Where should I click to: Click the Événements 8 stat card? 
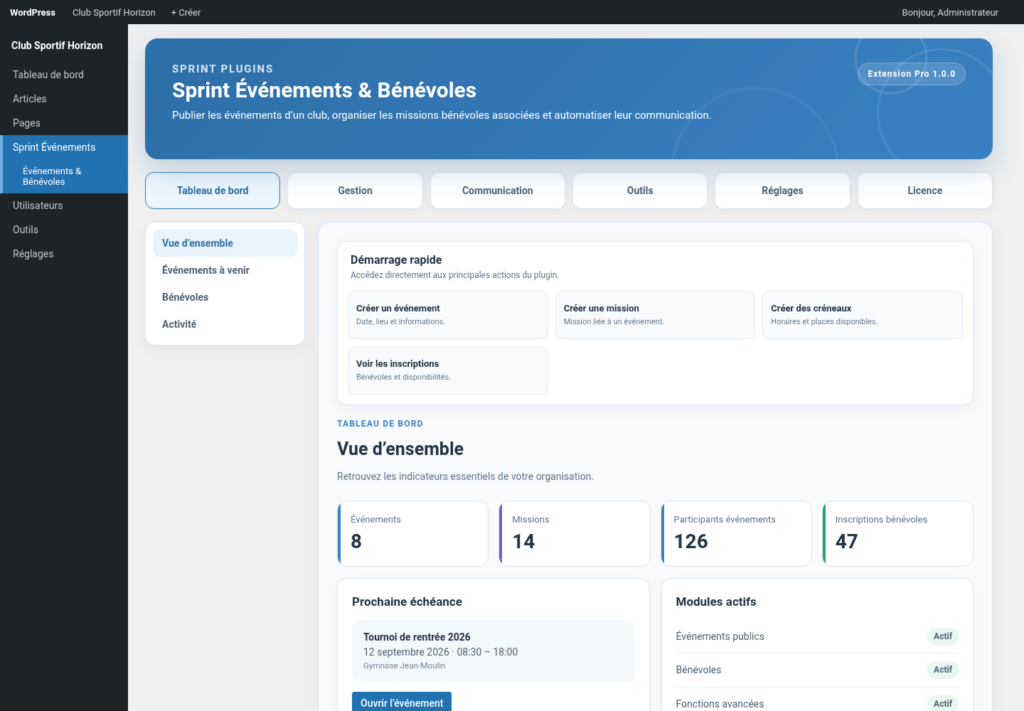413,533
